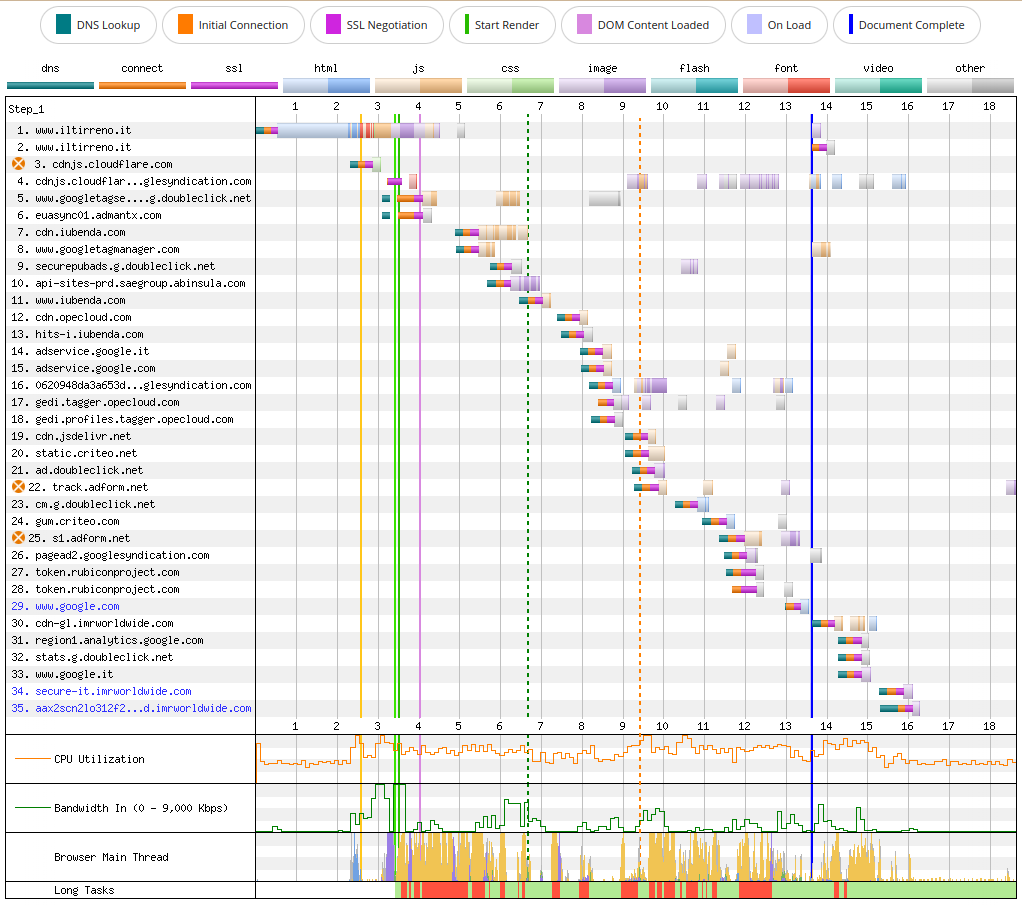
Task: Click the DOM Content Loaded legend pill
Action: 643,25
